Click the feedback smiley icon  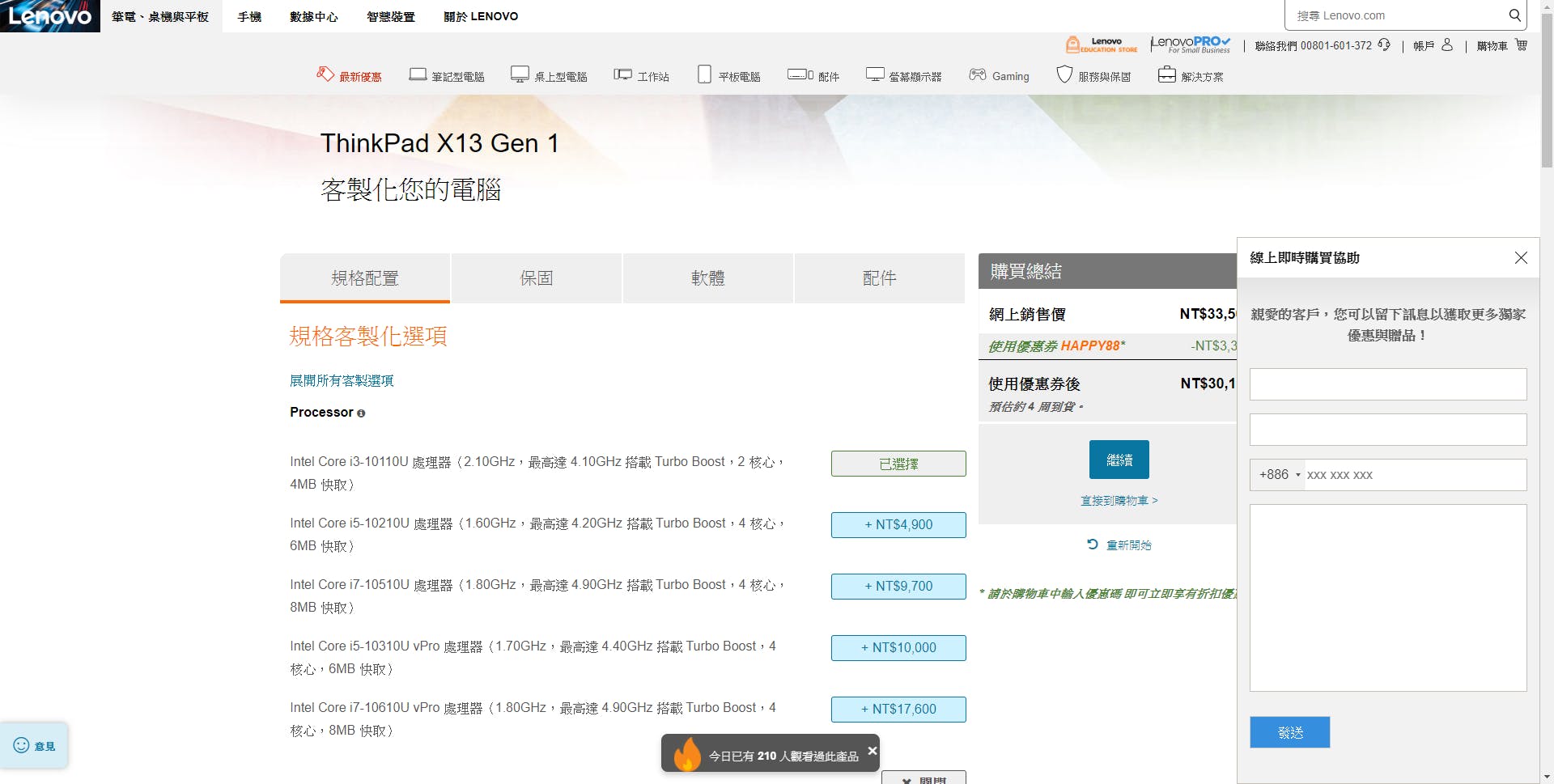point(22,745)
